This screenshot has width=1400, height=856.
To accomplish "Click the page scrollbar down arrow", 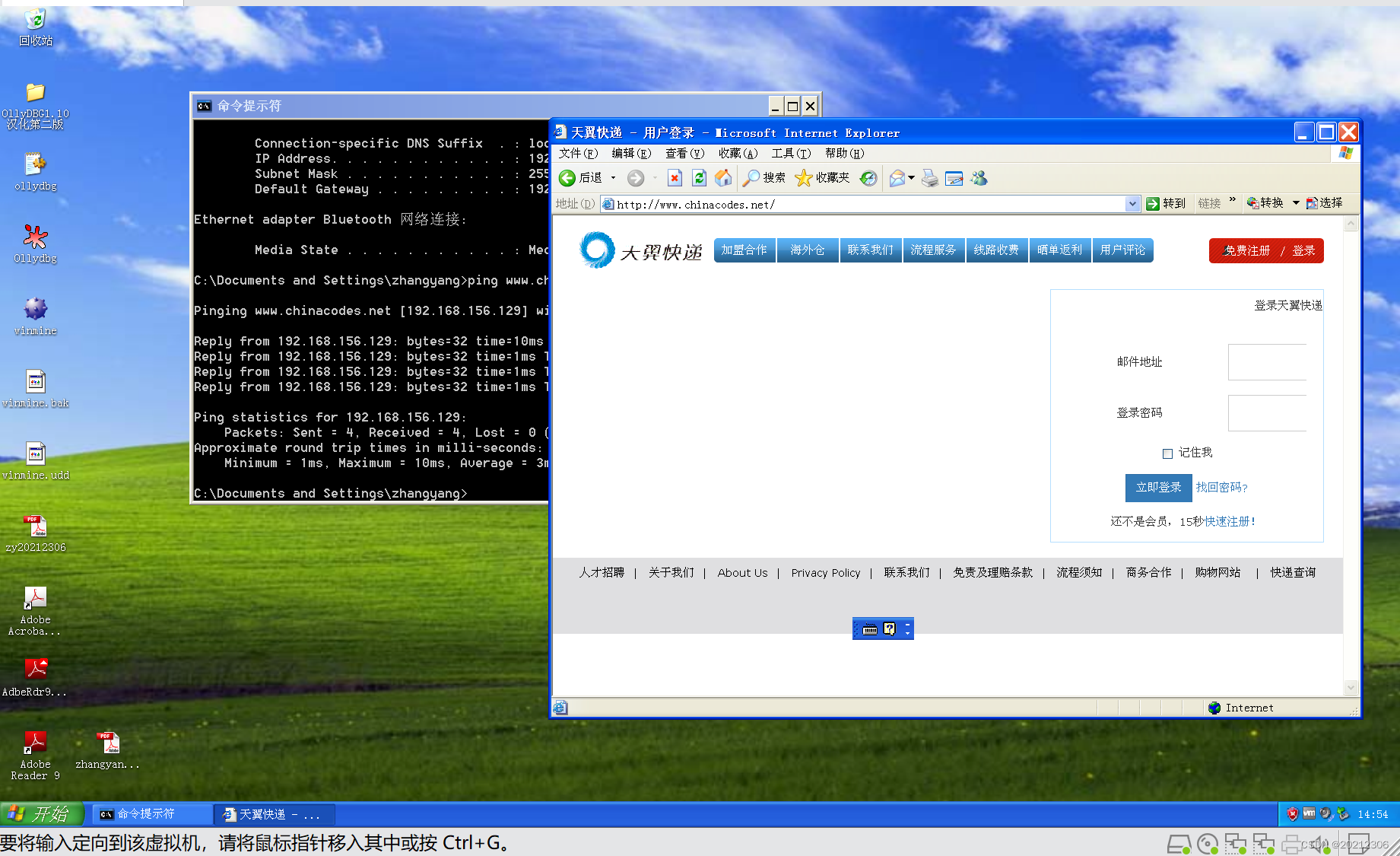I will tap(1351, 688).
